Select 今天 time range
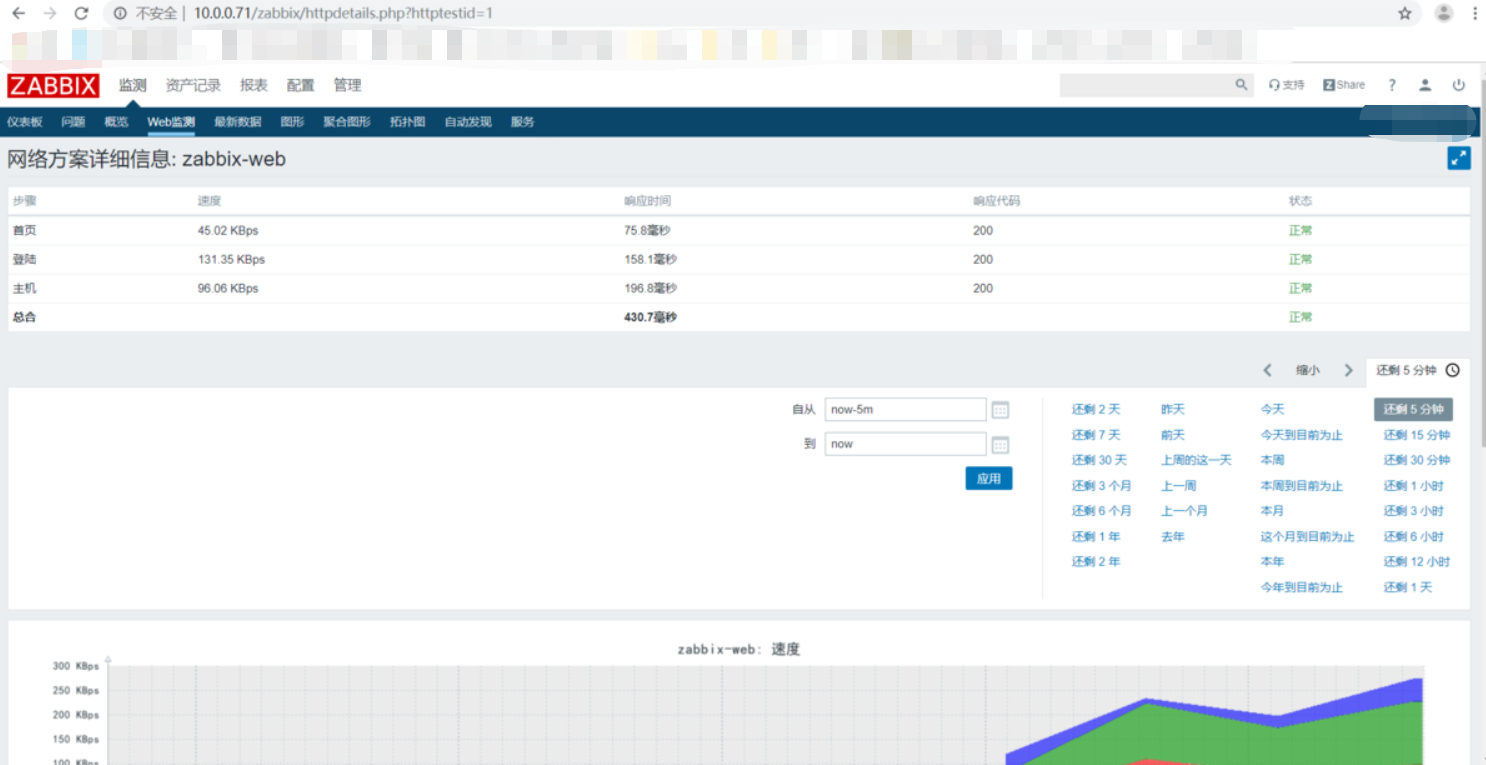The image size is (1486, 765). coord(1272,410)
